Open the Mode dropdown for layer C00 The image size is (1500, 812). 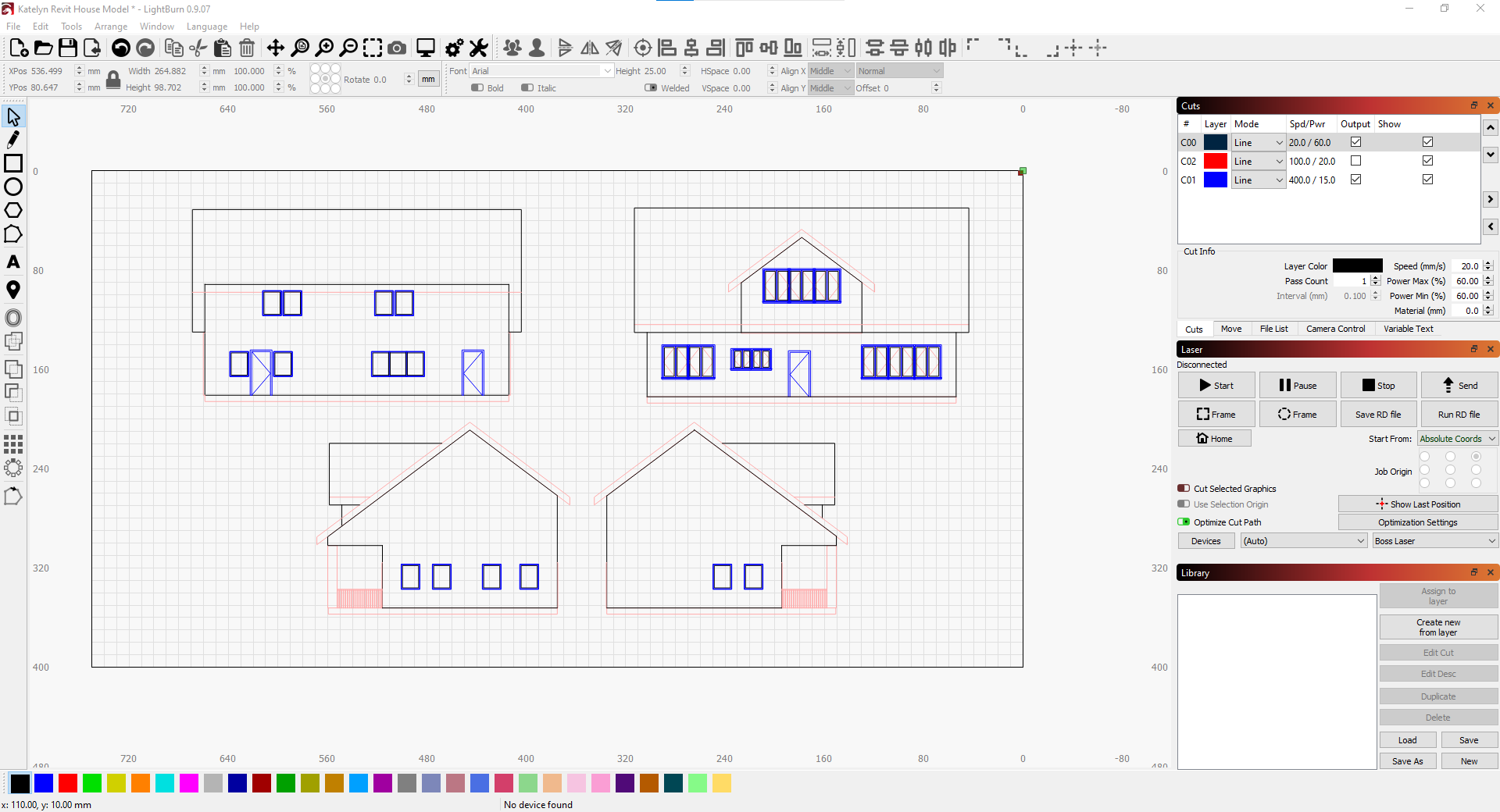[1258, 142]
